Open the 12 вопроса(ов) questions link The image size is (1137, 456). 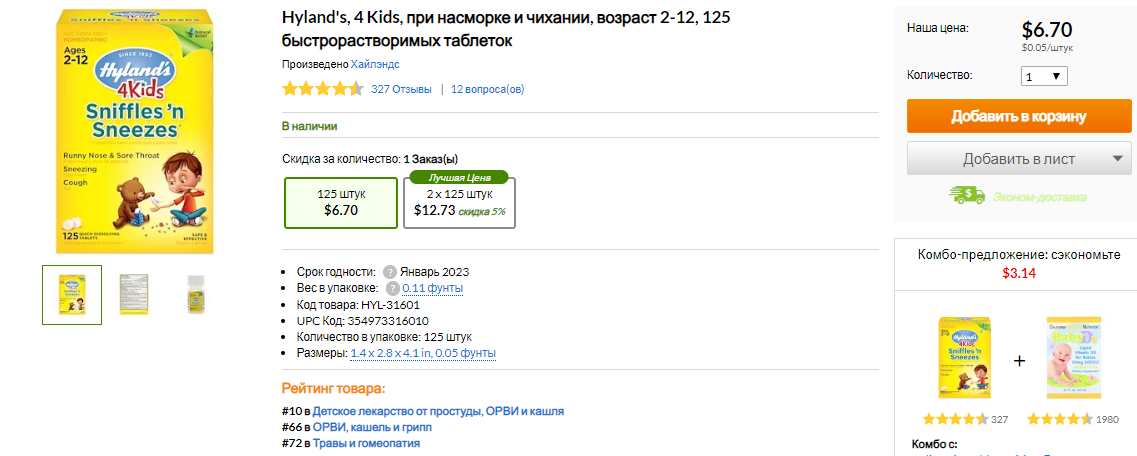487,89
